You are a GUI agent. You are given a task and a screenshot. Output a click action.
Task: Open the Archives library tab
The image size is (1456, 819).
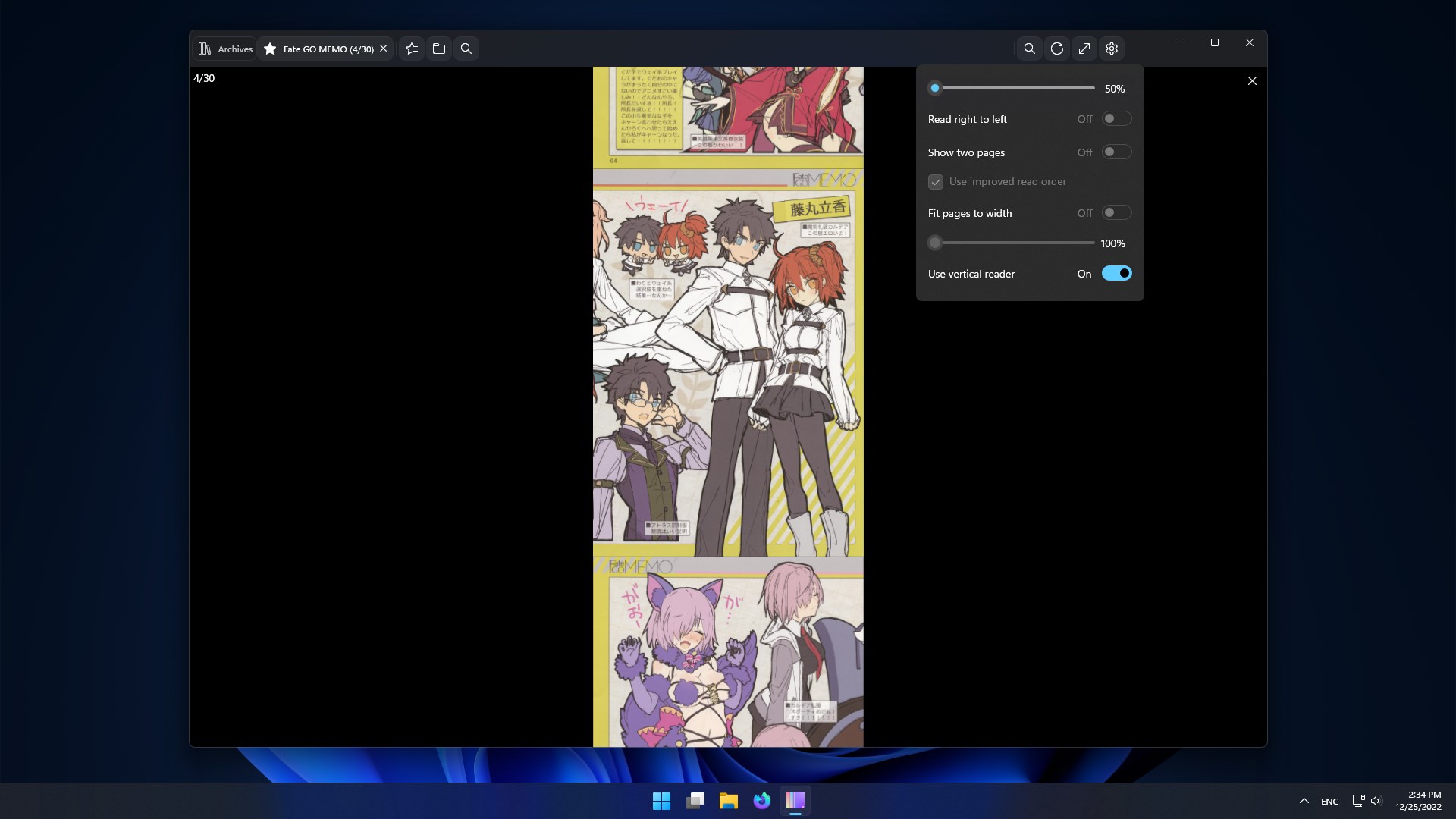click(x=225, y=49)
